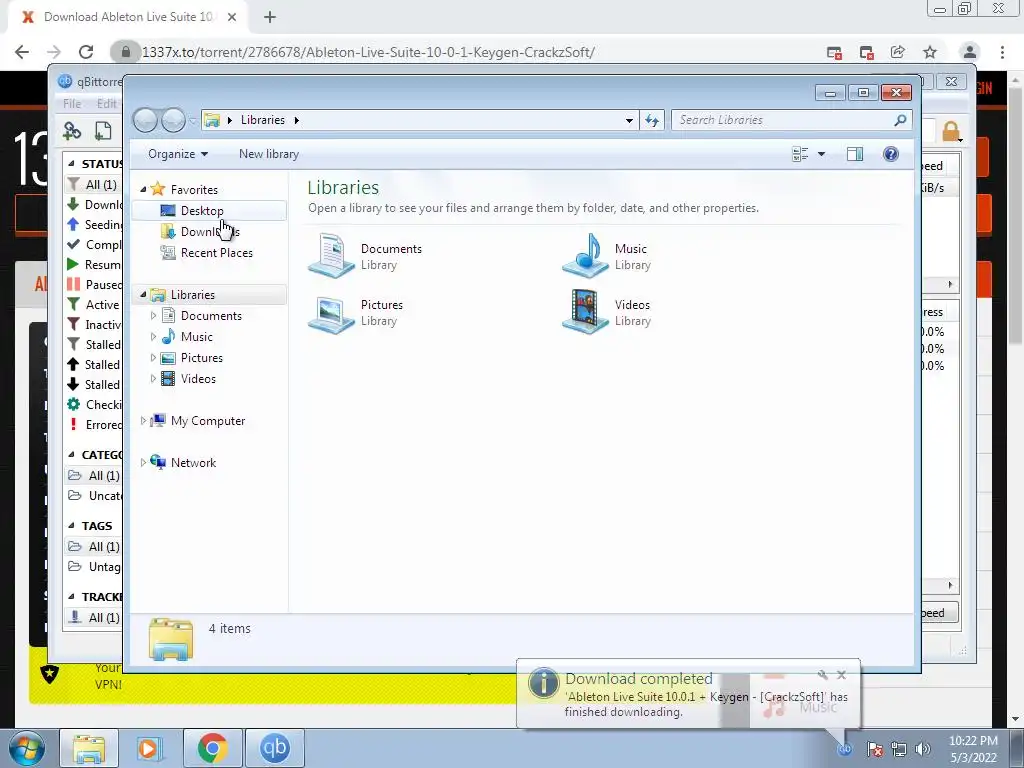The width and height of the screenshot is (1024, 768).
Task: Open the Music library icon
Action: pos(586,256)
